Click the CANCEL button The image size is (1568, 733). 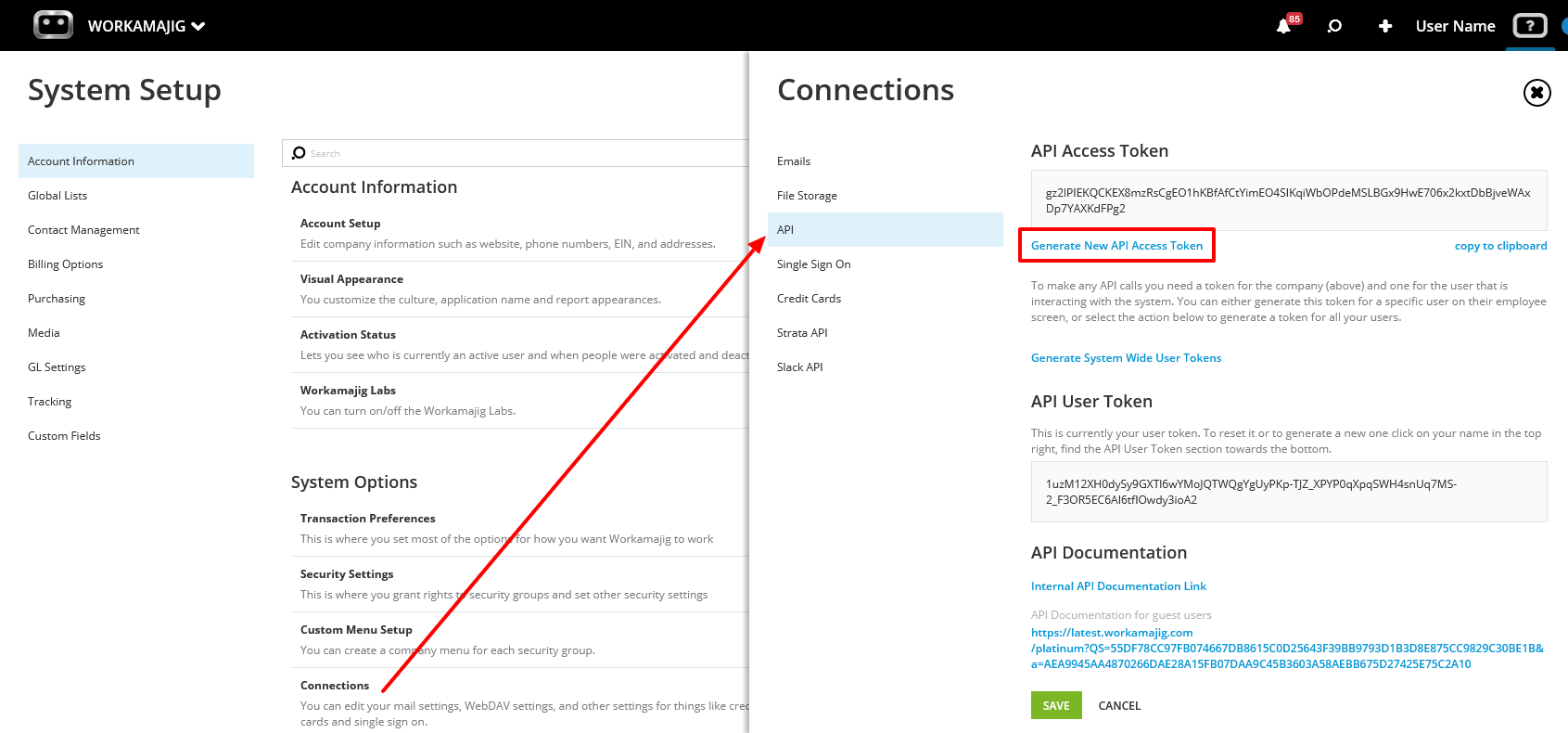coord(1119,705)
